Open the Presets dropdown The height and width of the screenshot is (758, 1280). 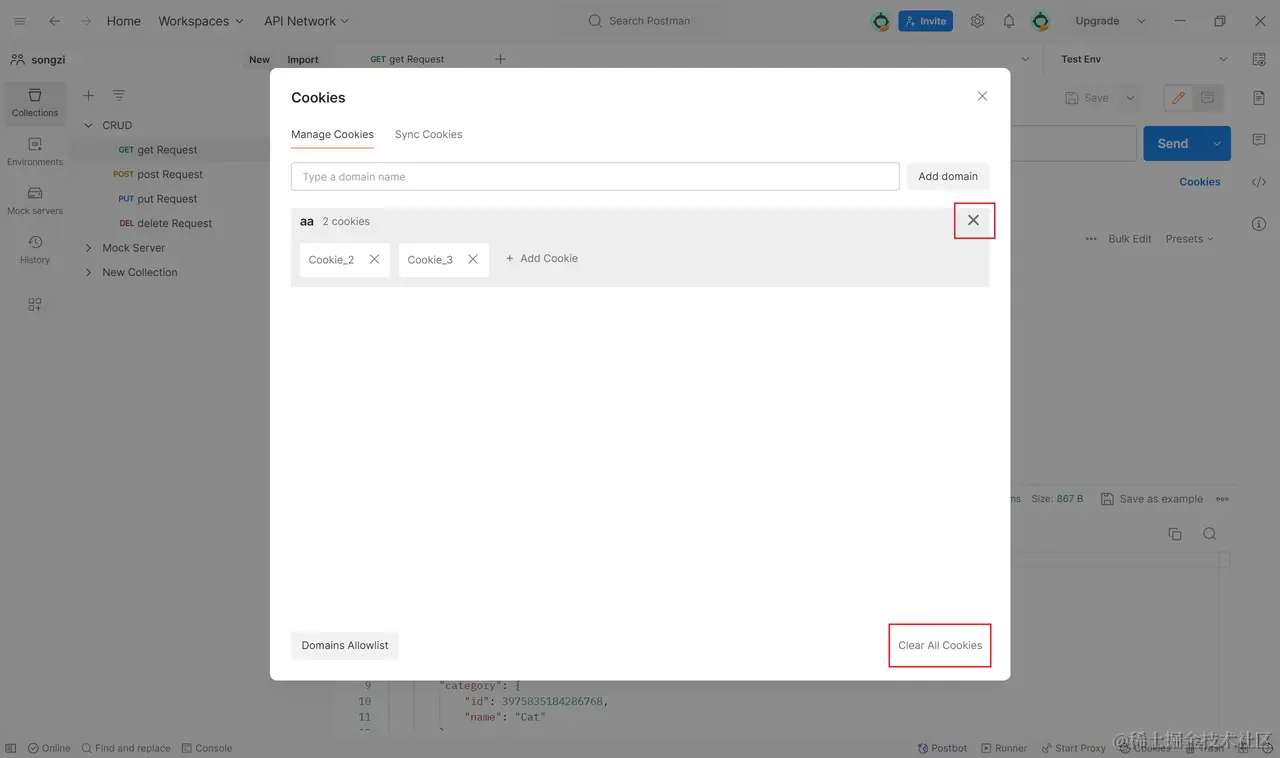click(x=1189, y=239)
